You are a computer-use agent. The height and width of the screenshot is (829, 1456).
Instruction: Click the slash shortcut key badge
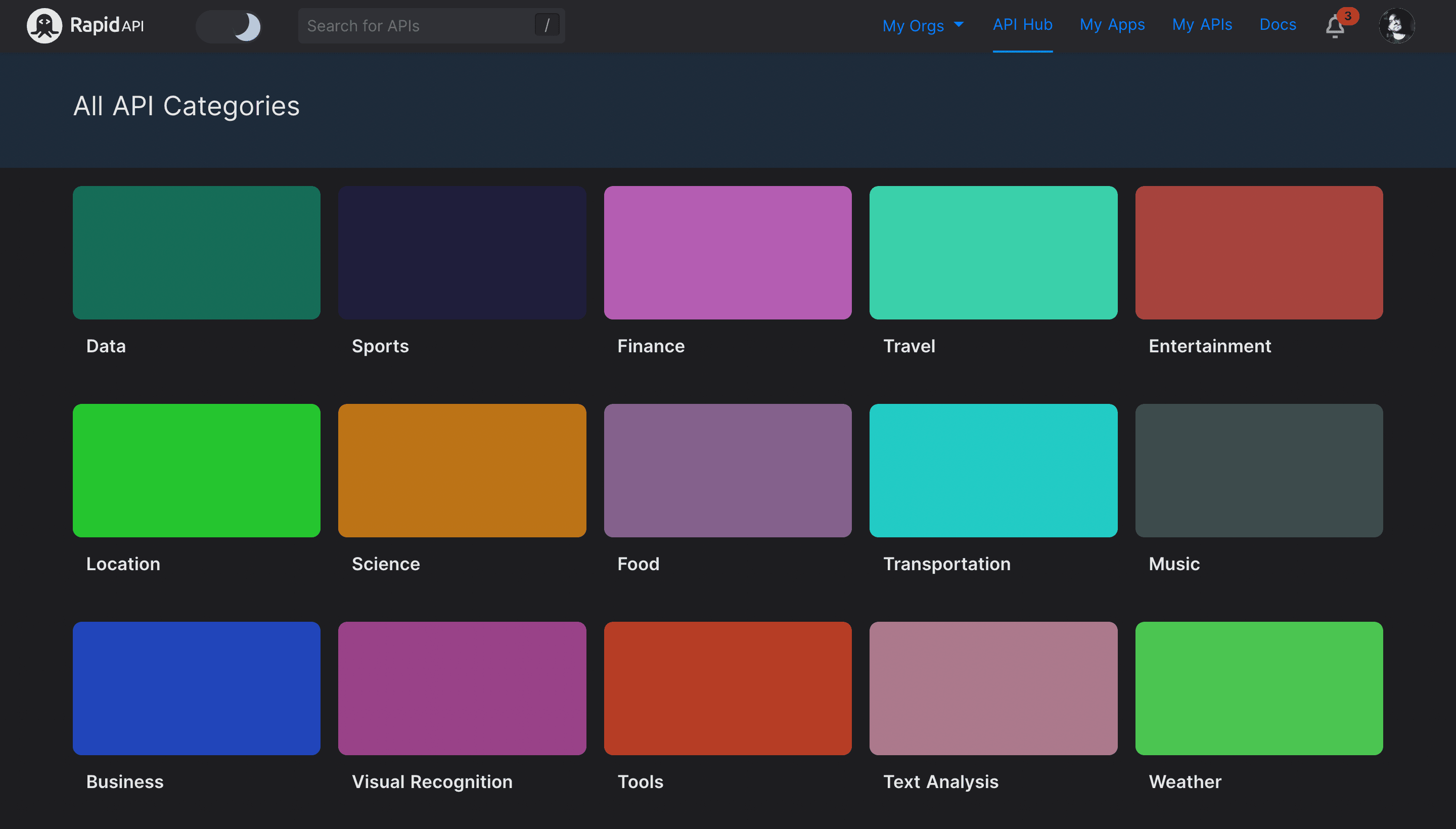547,25
